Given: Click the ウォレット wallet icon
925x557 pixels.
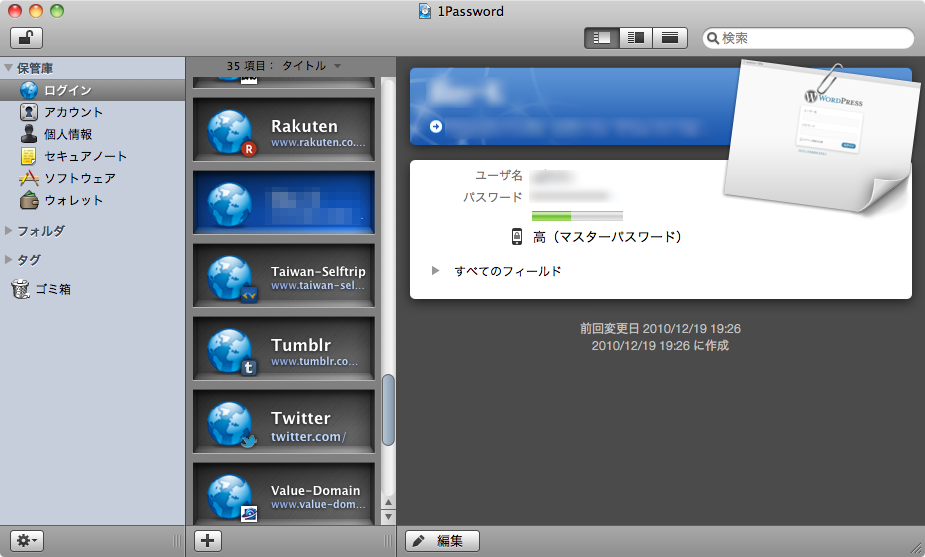Looking at the screenshot, I should 28,201.
